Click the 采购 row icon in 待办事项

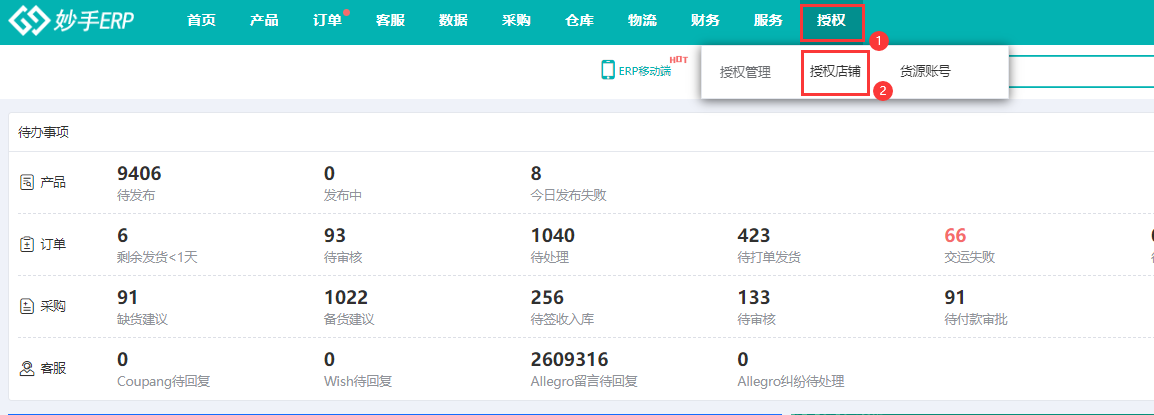click(x=28, y=307)
